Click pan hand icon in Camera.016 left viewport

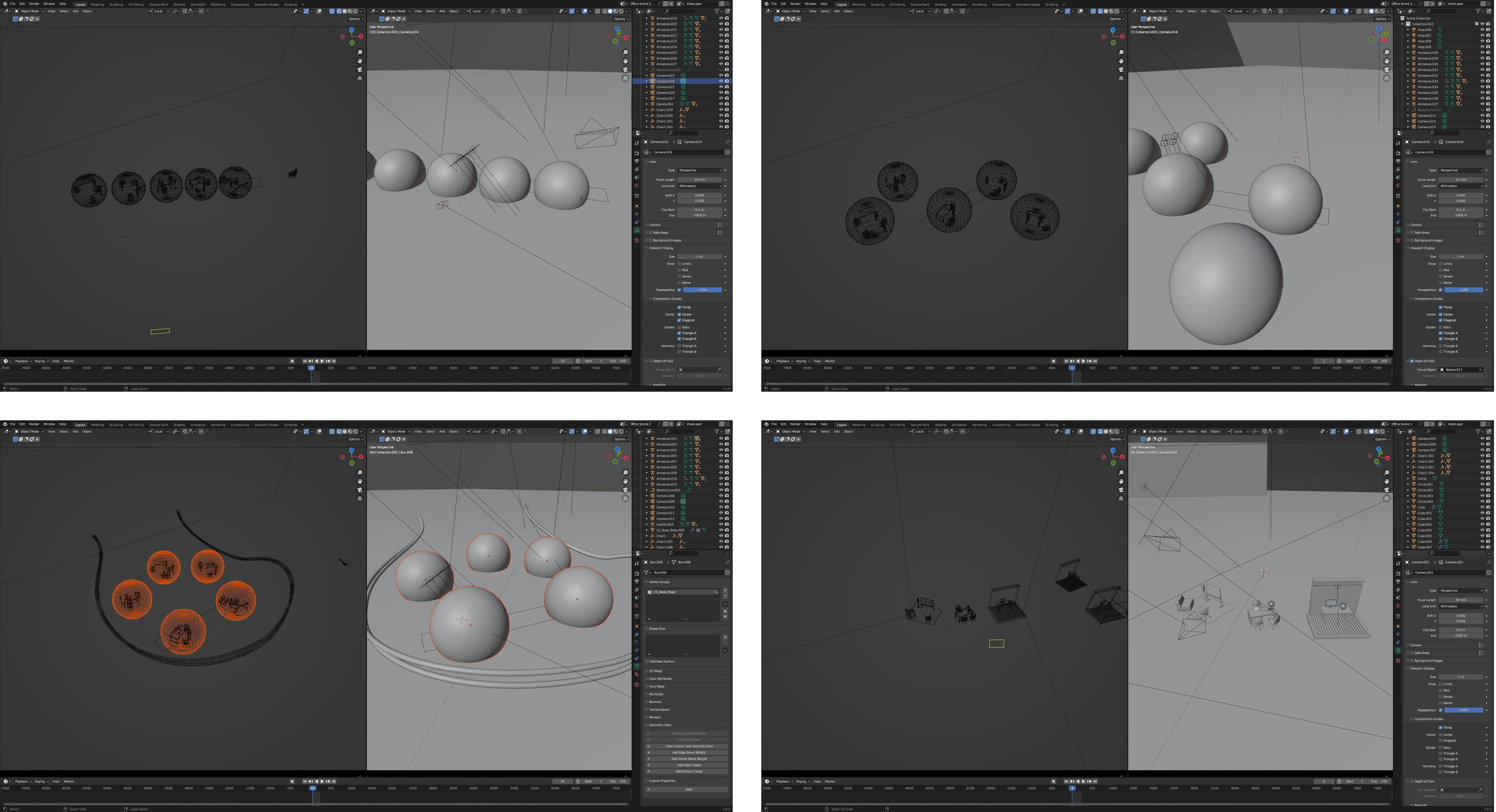click(1121, 61)
